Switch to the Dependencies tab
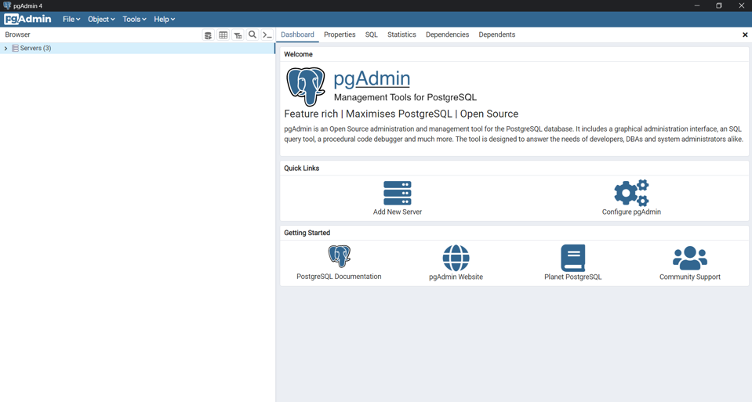 447,35
